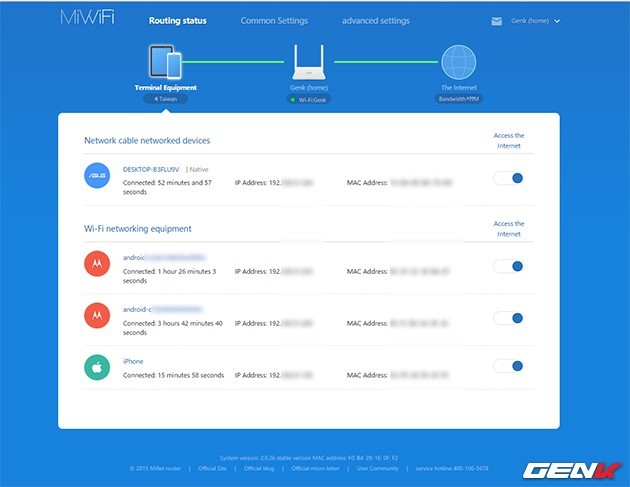This screenshot has width=630, height=487.
Task: Click The Internet label
Action: point(459,88)
